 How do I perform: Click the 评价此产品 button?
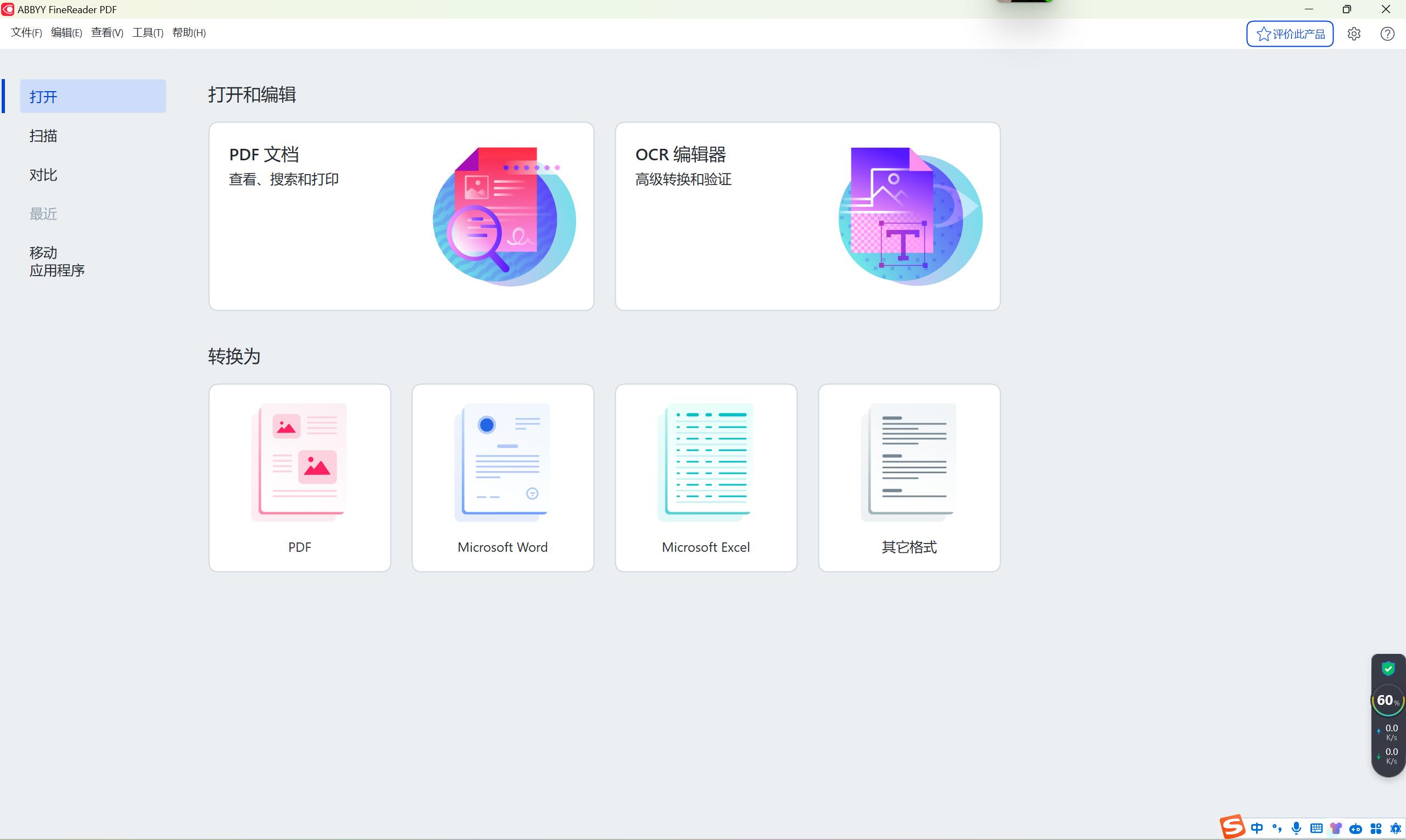click(1290, 34)
